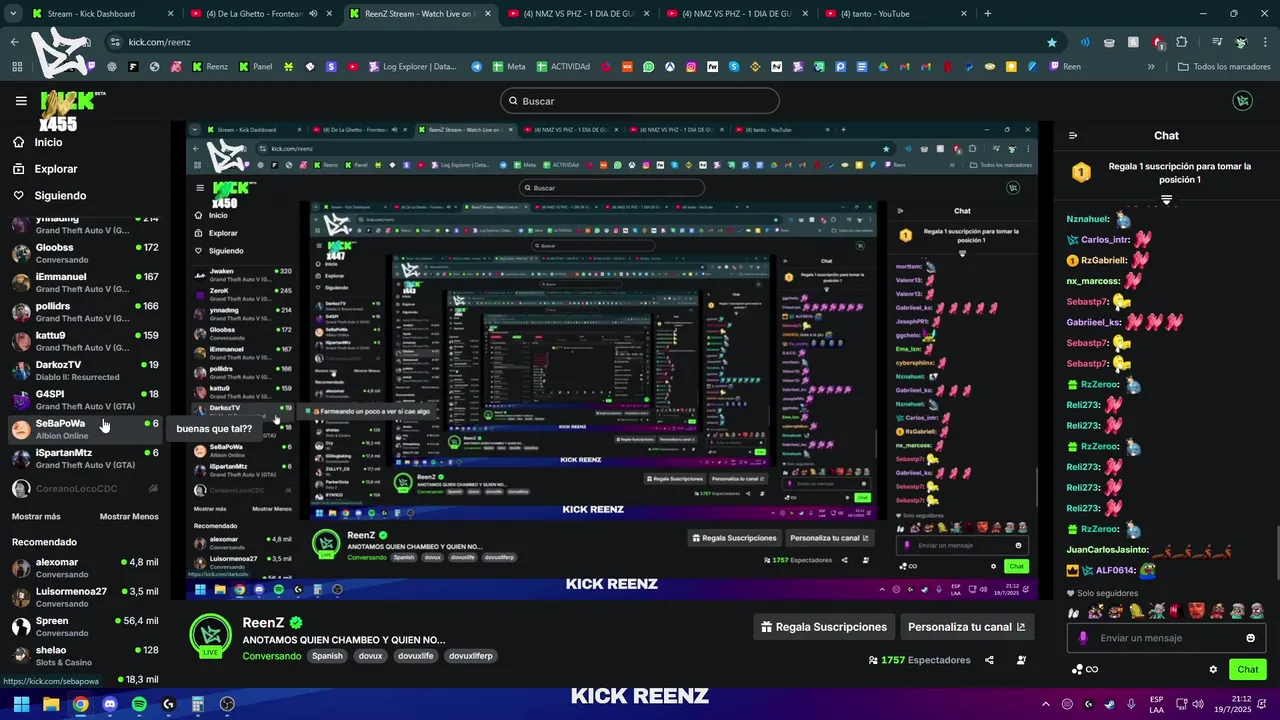Click Personaliza tu canal button

coord(966,627)
